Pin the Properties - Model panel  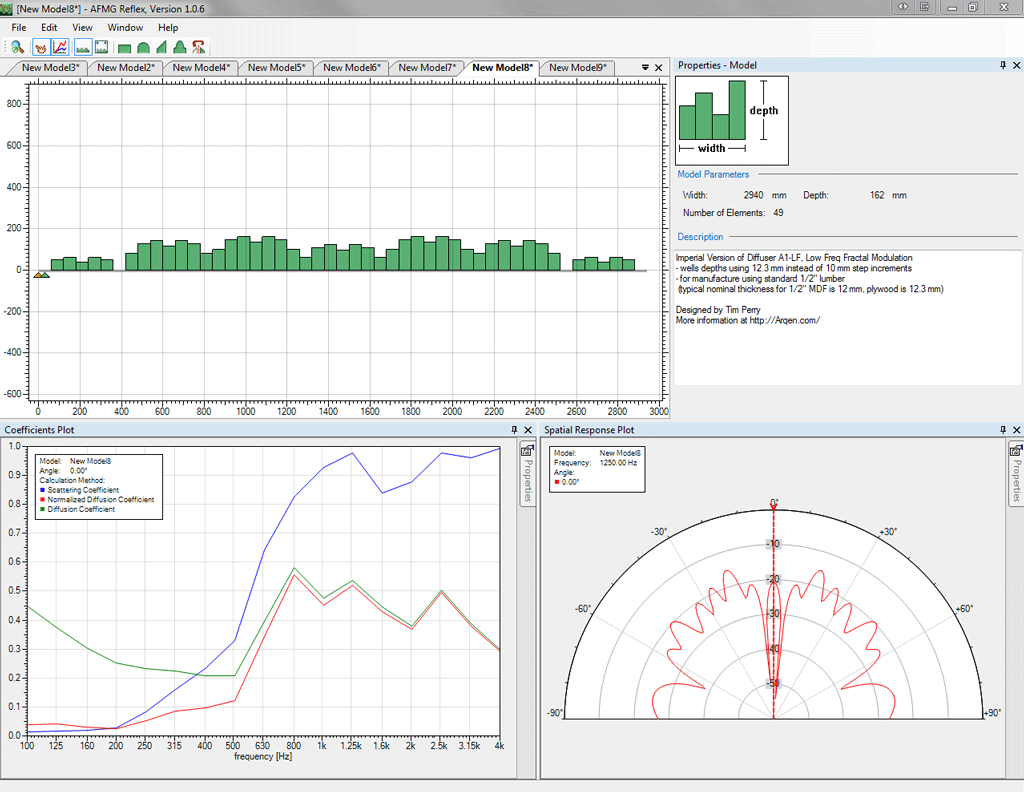[1003, 65]
